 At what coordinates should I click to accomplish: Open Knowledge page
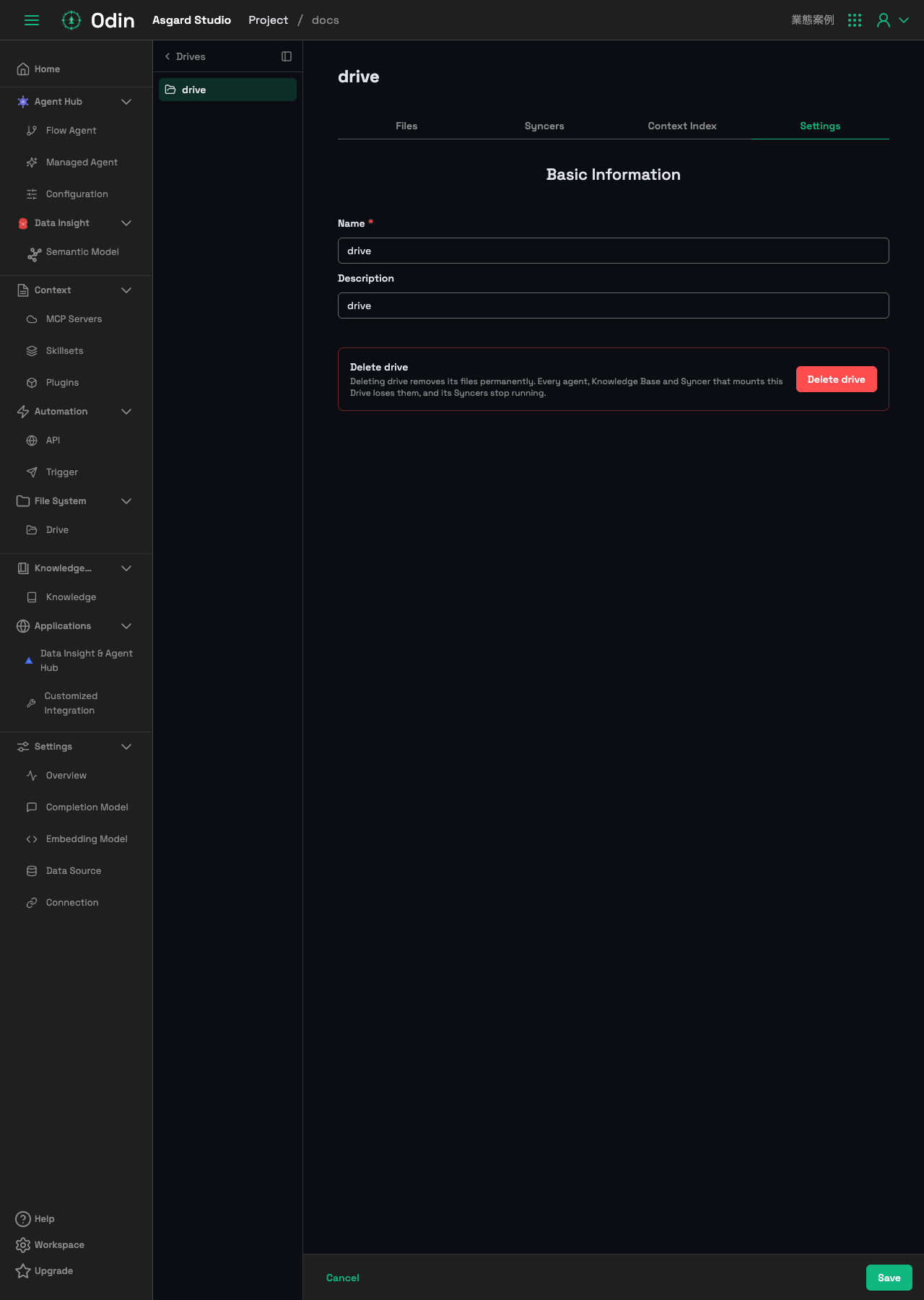71,597
